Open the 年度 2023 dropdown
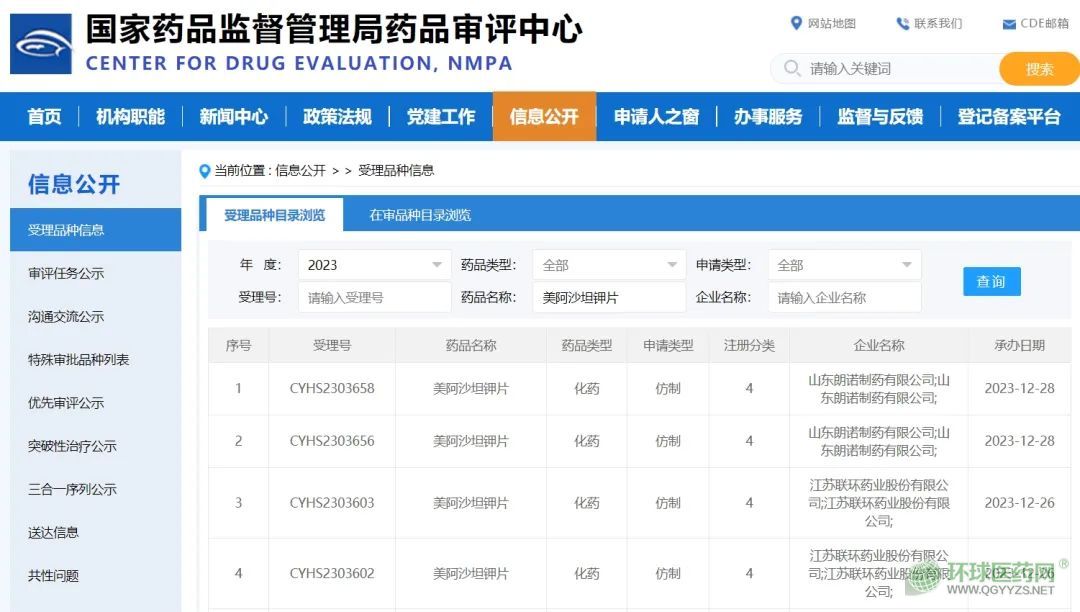Image resolution: width=1080 pixels, height=612 pixels. tap(374, 265)
